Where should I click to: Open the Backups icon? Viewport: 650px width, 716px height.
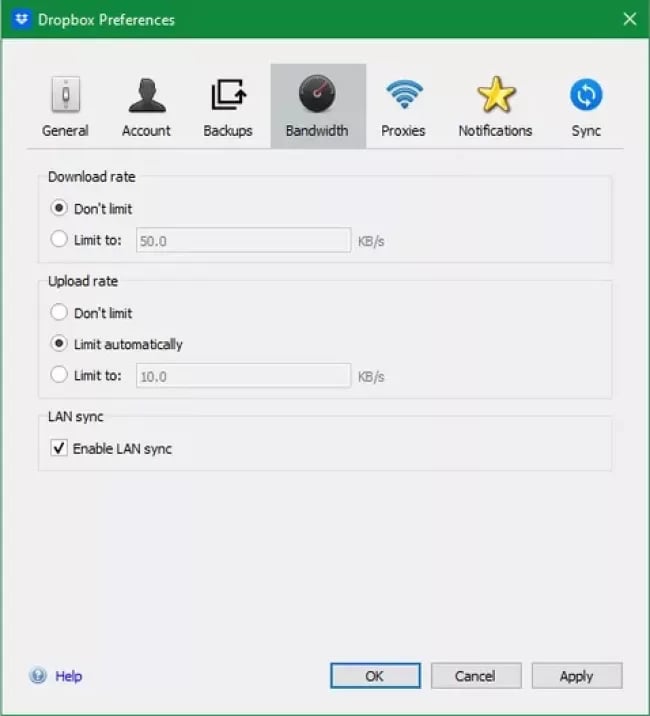228,95
